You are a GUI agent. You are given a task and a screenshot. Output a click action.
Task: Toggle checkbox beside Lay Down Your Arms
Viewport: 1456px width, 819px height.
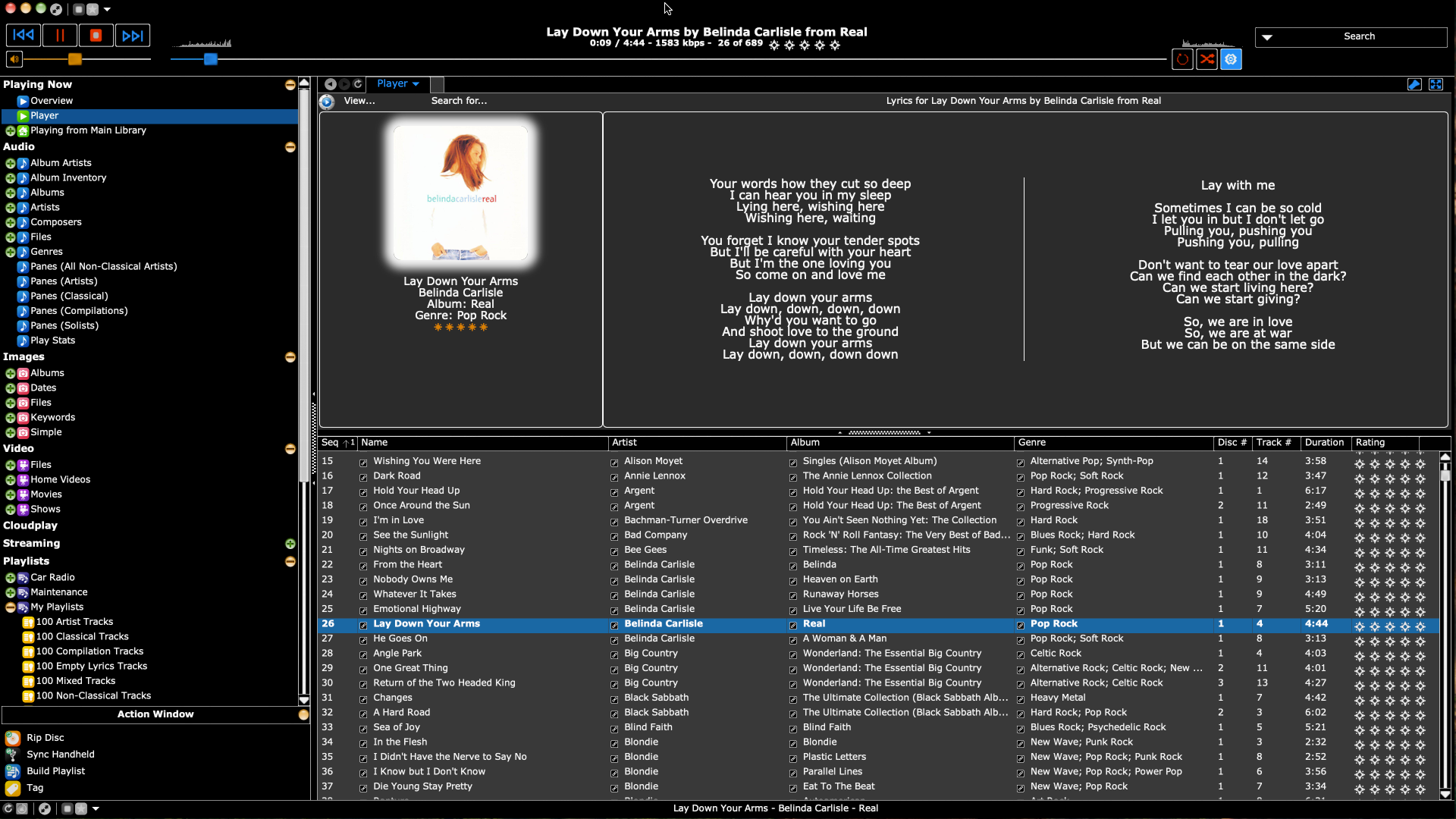363,625
